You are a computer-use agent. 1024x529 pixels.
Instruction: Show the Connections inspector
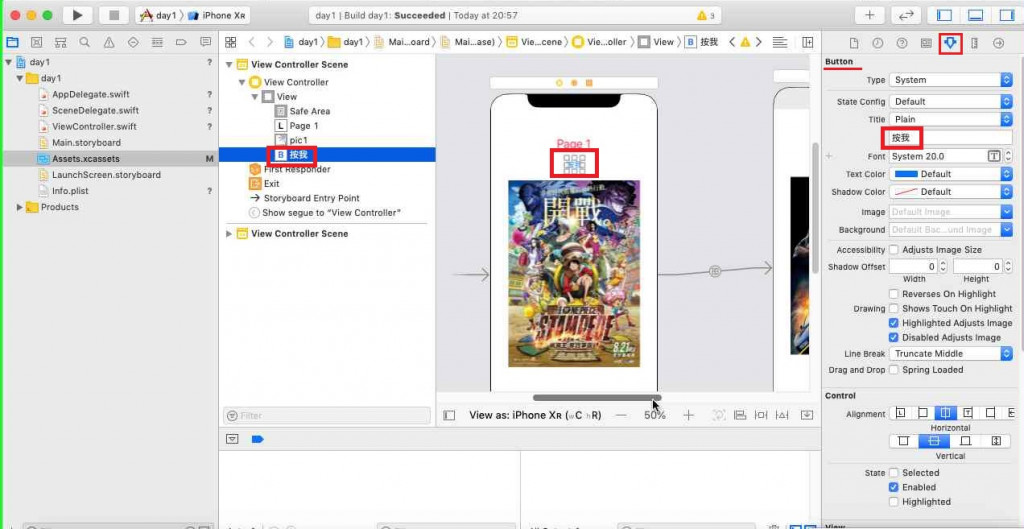pyautogui.click(x=999, y=43)
